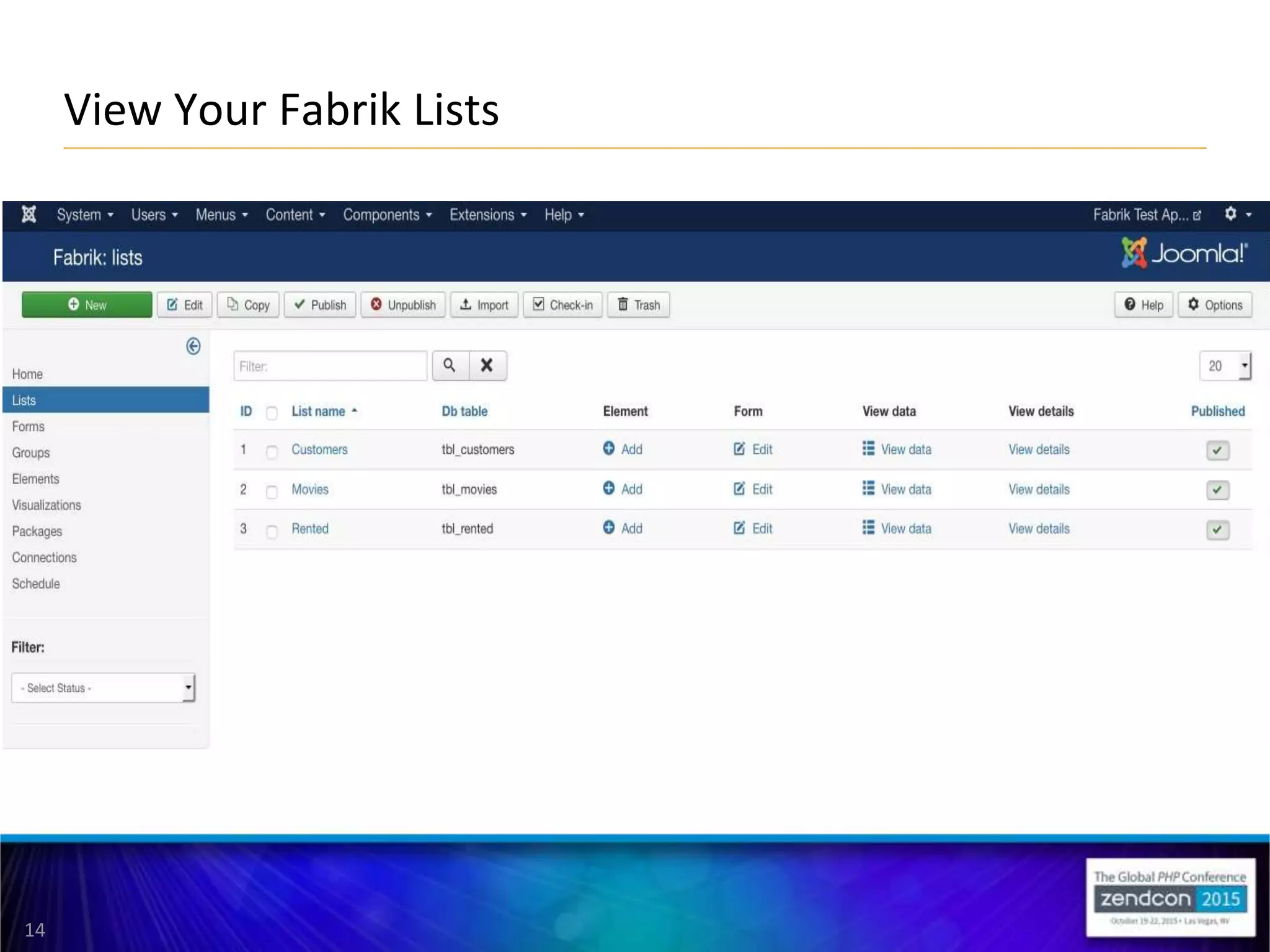The width and height of the screenshot is (1270, 952).
Task: Check the Customers row checkbox
Action: [272, 452]
